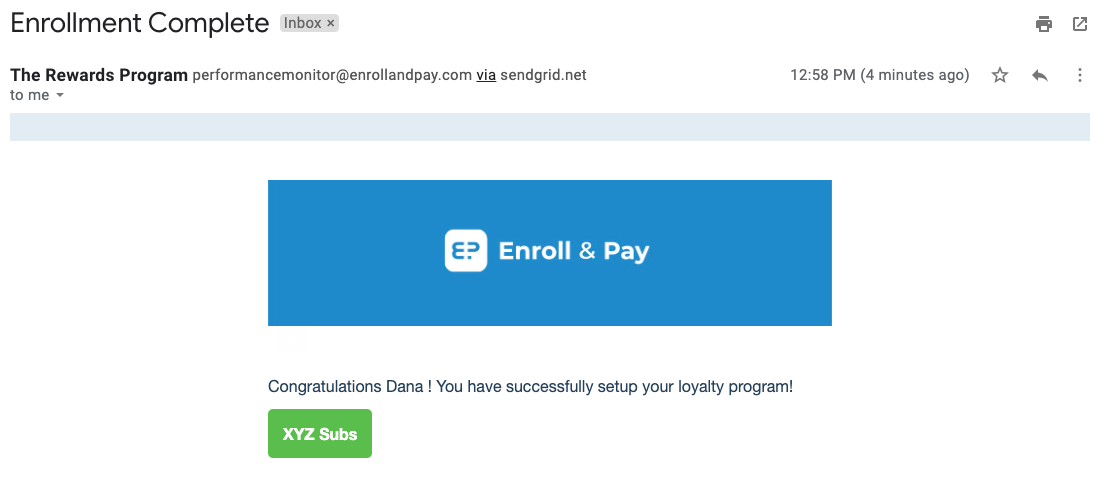The height and width of the screenshot is (497, 1094).
Task: Click the performancemonitor@enrollandpay.com address
Action: (332, 75)
